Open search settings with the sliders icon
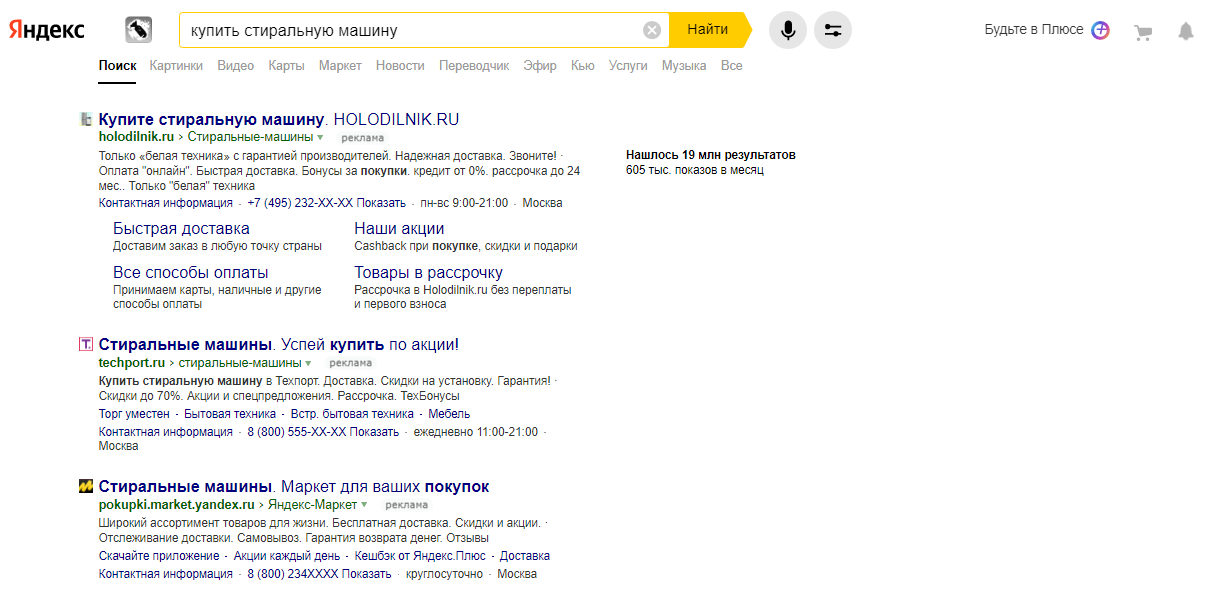 [833, 30]
